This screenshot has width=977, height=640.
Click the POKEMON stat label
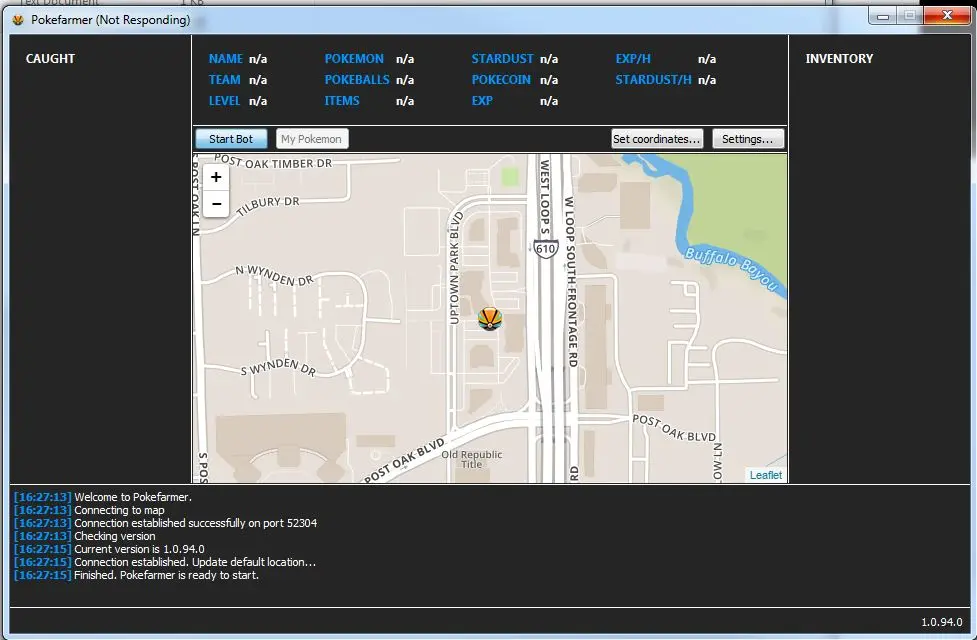[x=354, y=59]
